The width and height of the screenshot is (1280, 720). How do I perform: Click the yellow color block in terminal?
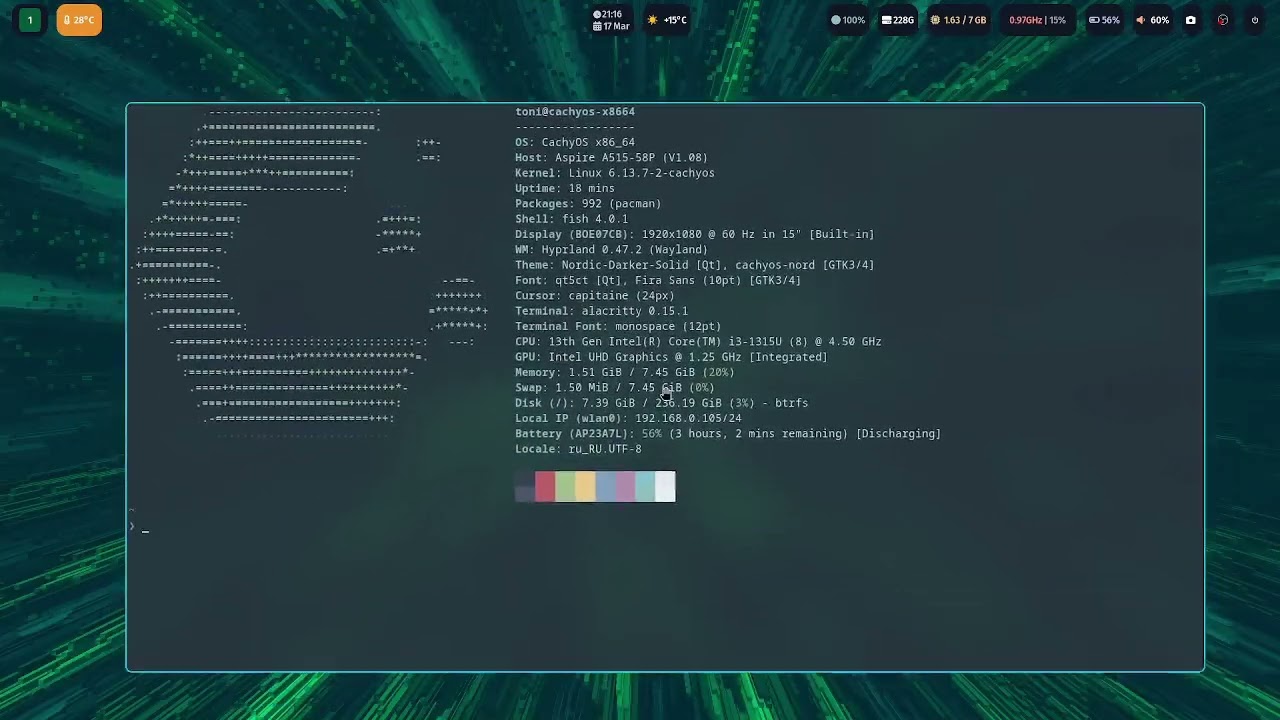(585, 487)
